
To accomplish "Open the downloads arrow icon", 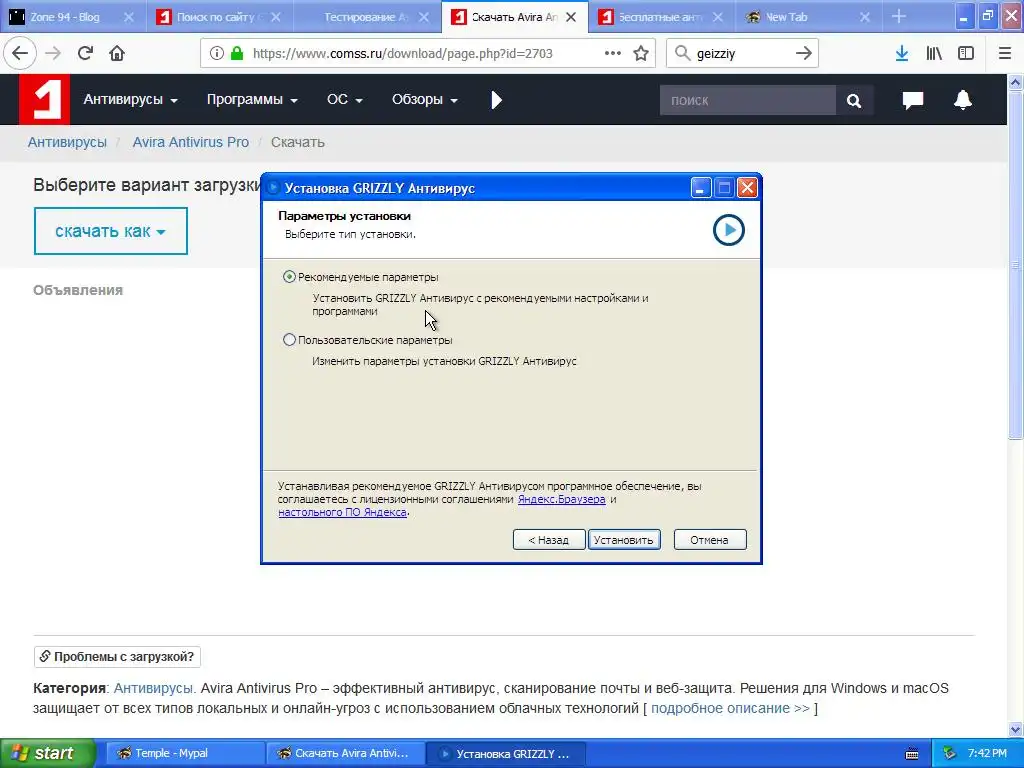I will pos(902,53).
